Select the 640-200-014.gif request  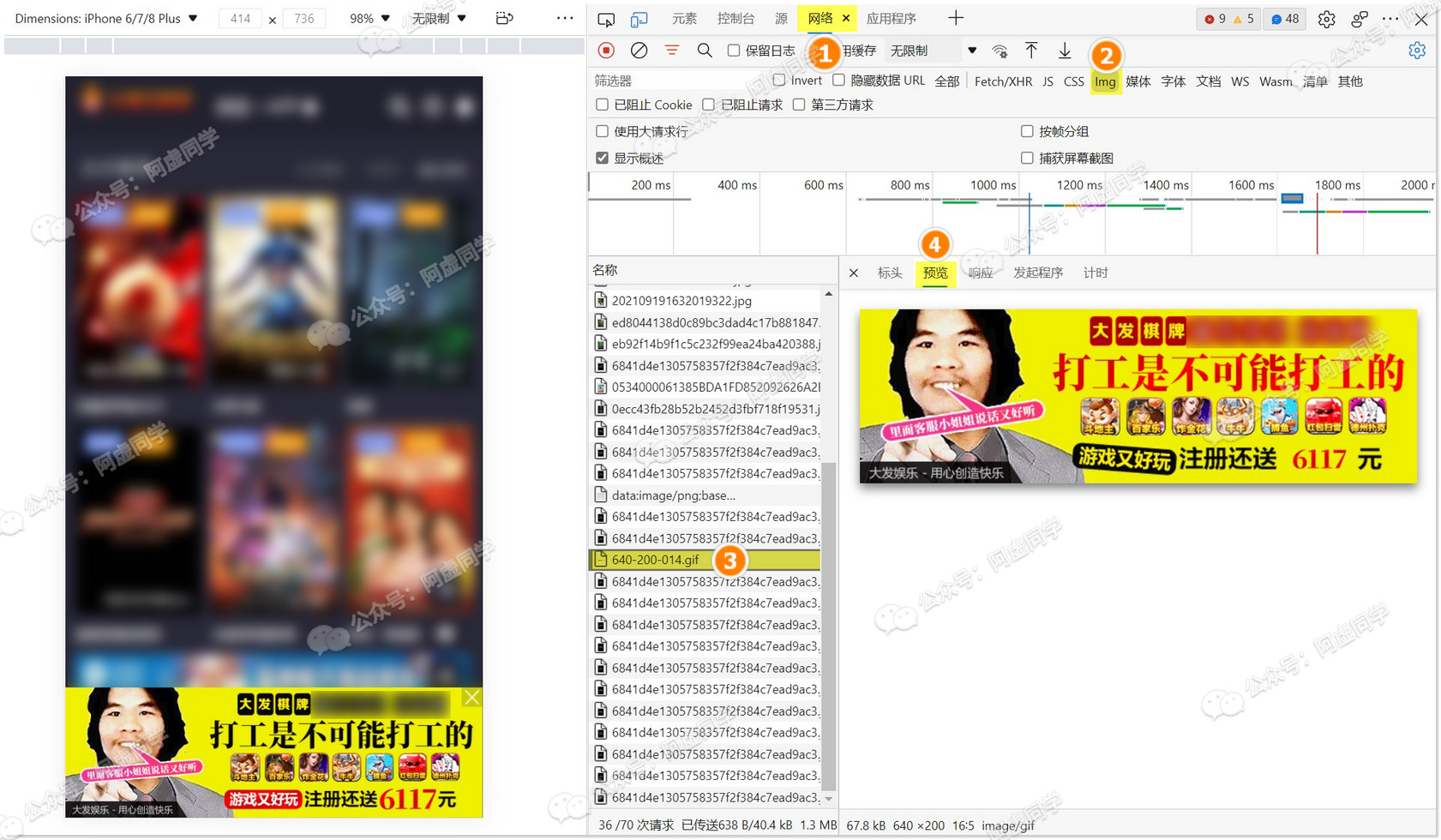tap(705, 560)
